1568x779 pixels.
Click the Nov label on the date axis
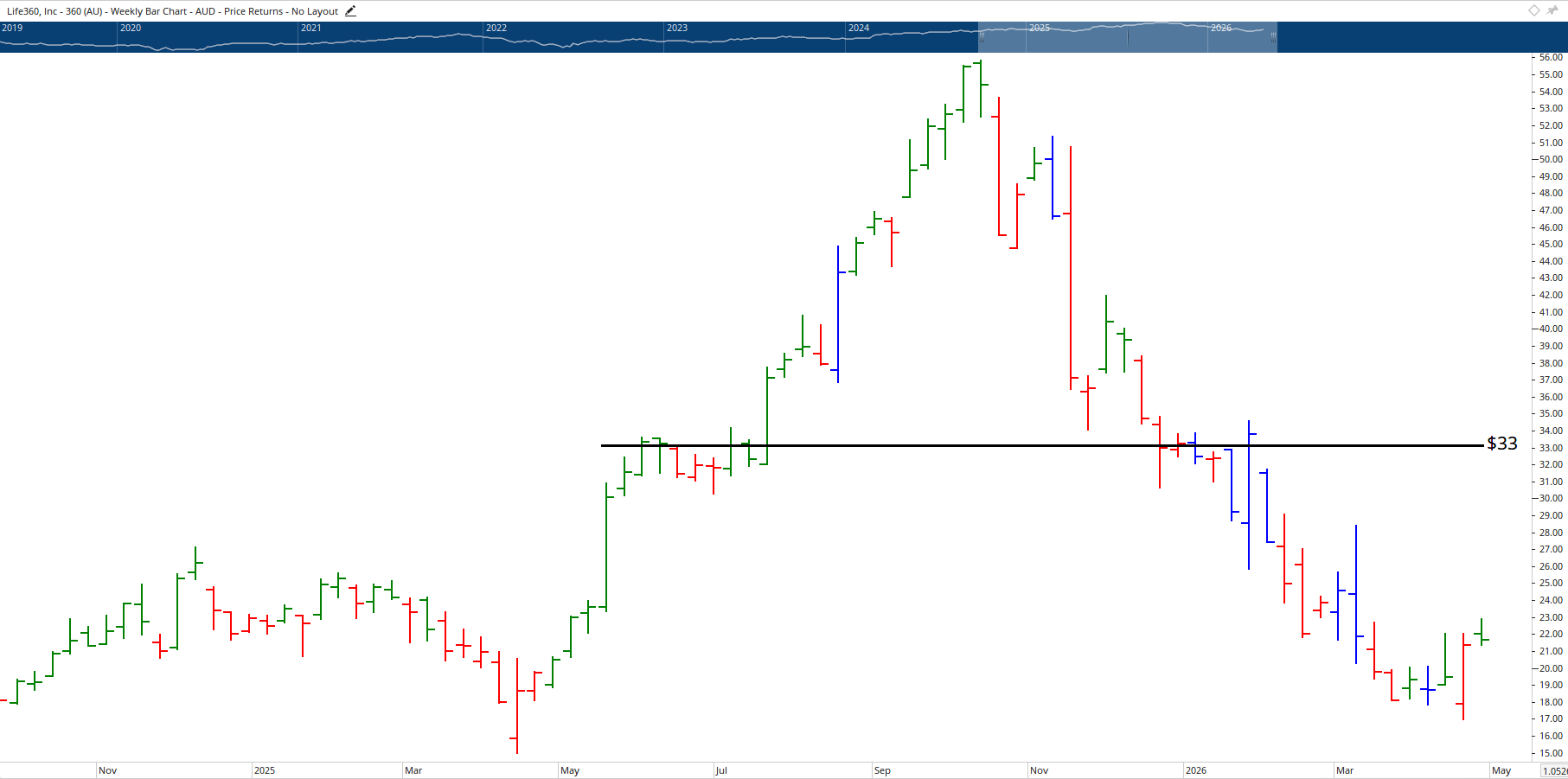pos(108,769)
